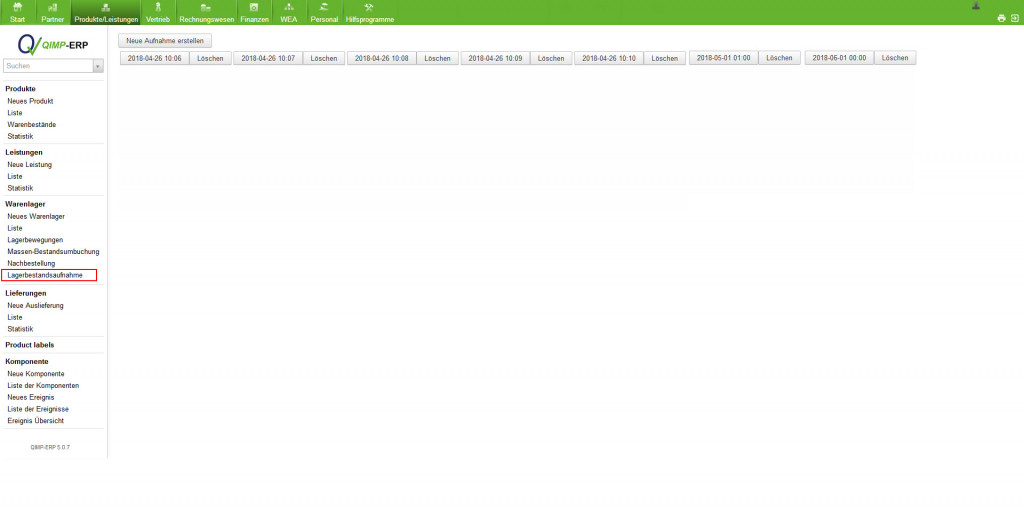Click the user profile icon
The height and width of the screenshot is (508, 1024).
[976, 6]
